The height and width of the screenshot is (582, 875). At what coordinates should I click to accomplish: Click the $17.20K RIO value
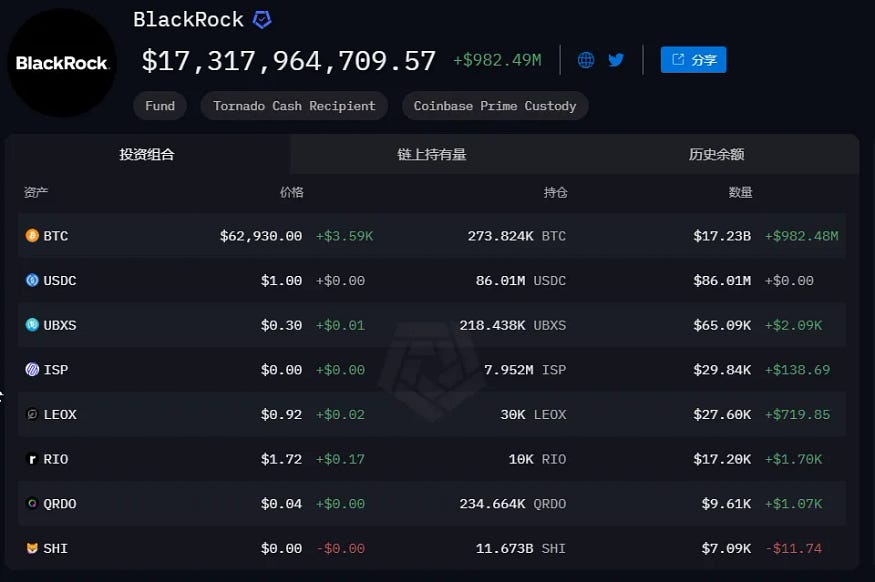click(x=722, y=459)
